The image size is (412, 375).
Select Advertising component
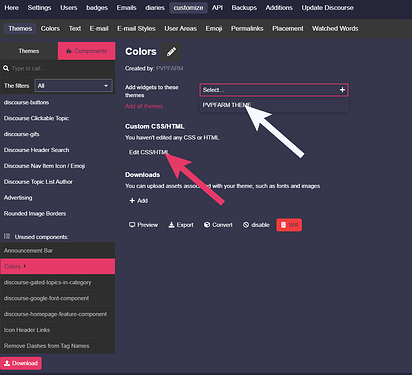tap(58, 198)
